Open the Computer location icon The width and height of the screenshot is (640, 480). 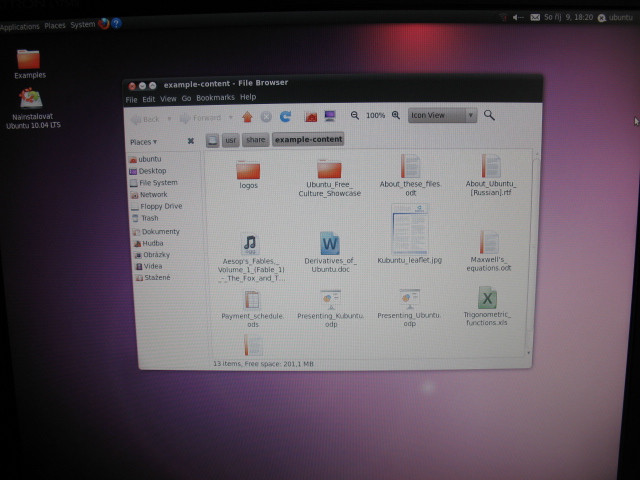pyautogui.click(x=330, y=116)
